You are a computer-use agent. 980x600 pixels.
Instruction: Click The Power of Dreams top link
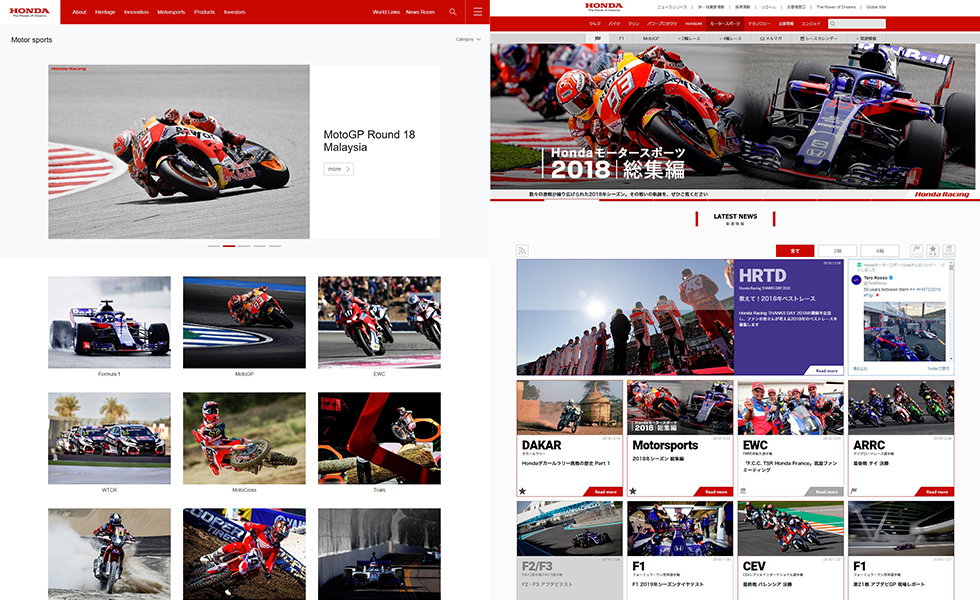[836, 7]
